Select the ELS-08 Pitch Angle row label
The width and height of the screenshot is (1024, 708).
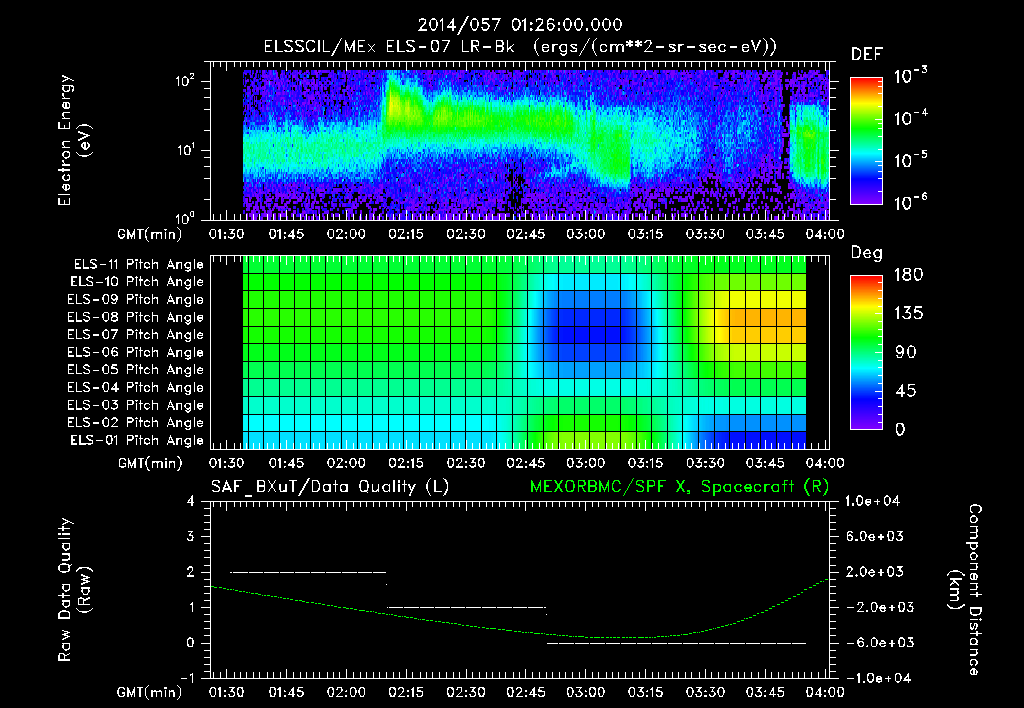(x=135, y=317)
